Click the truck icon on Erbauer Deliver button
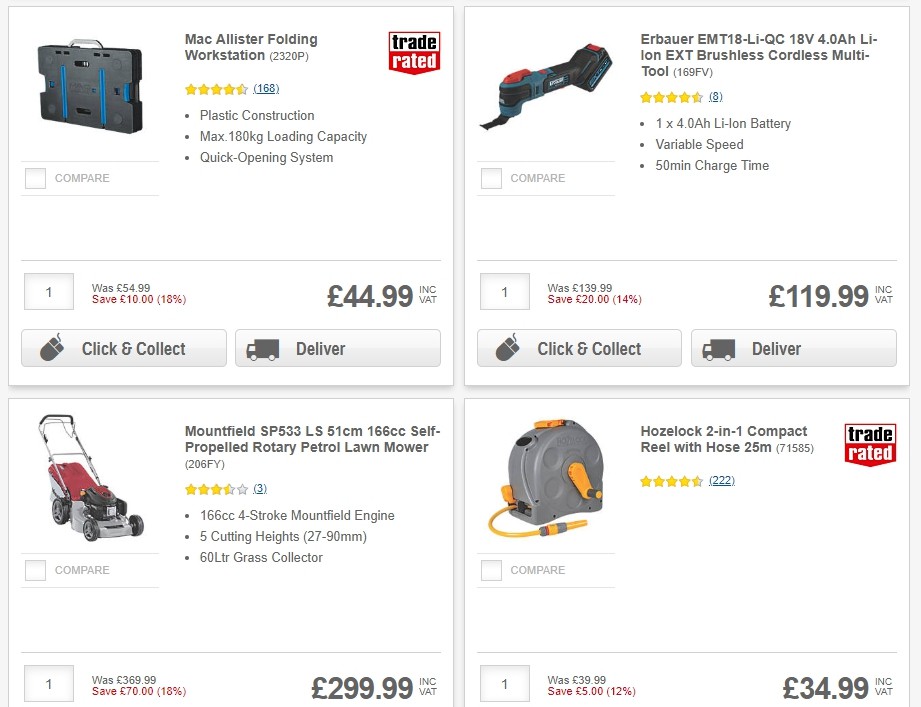 [x=716, y=348]
